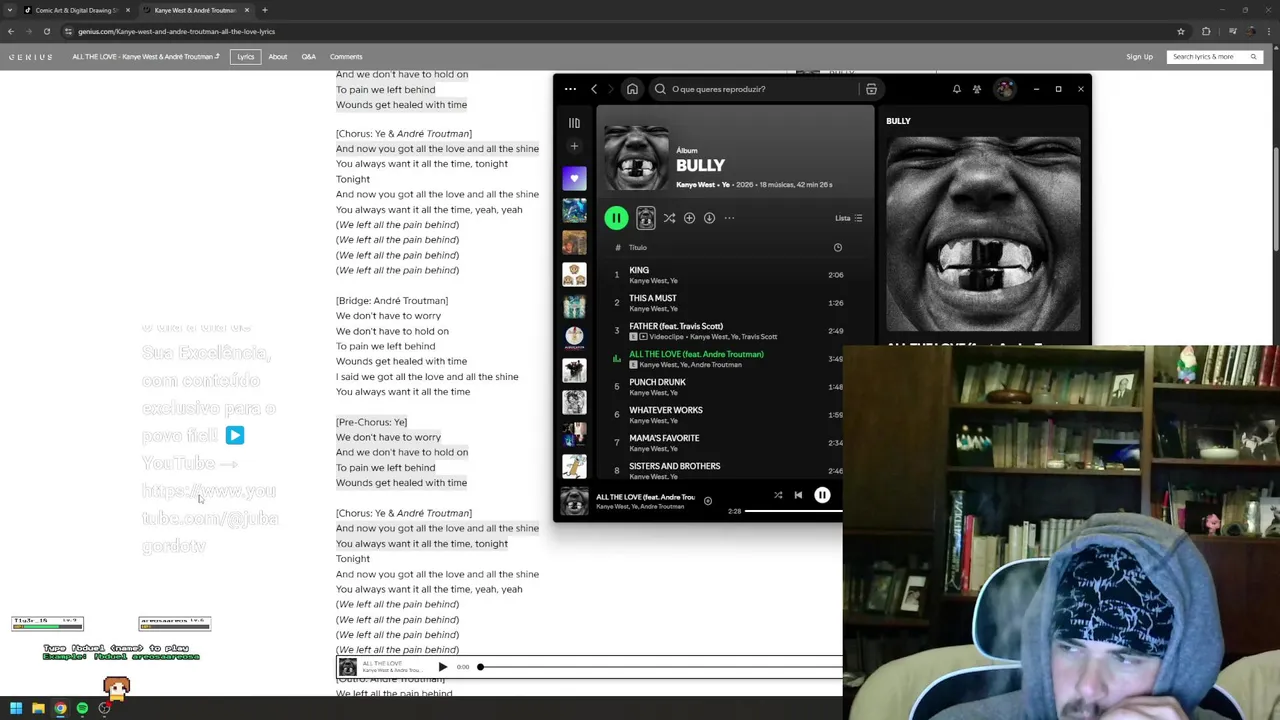Open the Q&A tab on Genius
The width and height of the screenshot is (1280, 720).
308,57
